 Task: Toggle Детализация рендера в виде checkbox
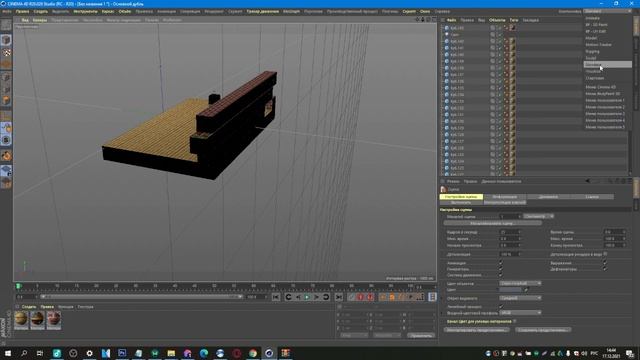(605, 254)
